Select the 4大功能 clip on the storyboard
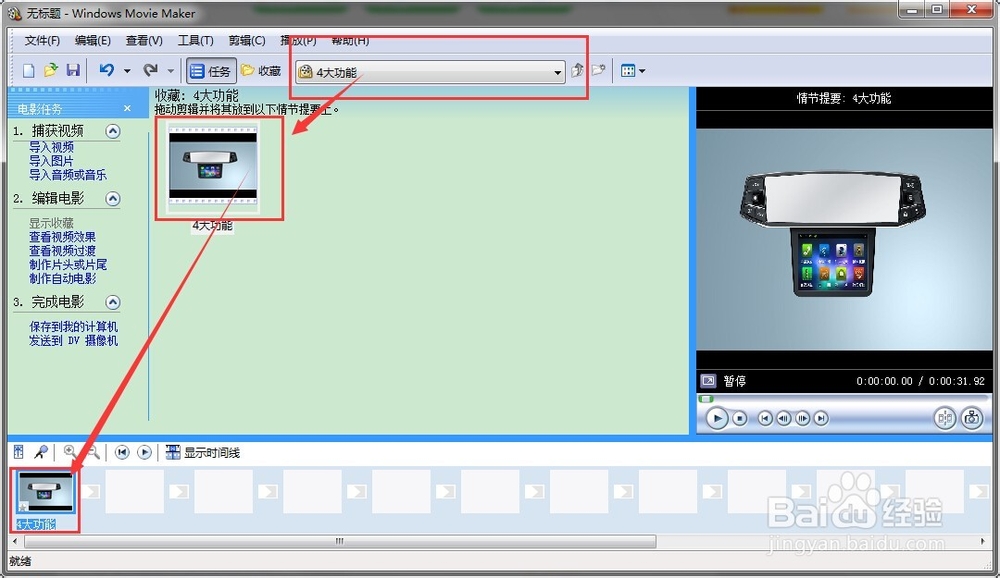1000x578 pixels. pyautogui.click(x=45, y=492)
